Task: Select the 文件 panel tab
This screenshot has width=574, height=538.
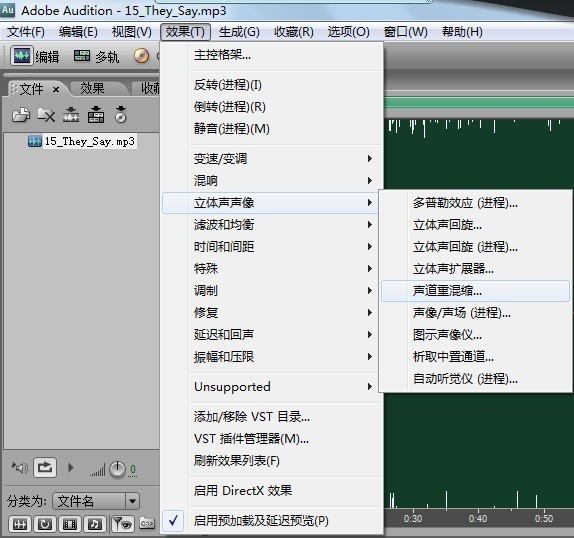Action: pyautogui.click(x=31, y=89)
